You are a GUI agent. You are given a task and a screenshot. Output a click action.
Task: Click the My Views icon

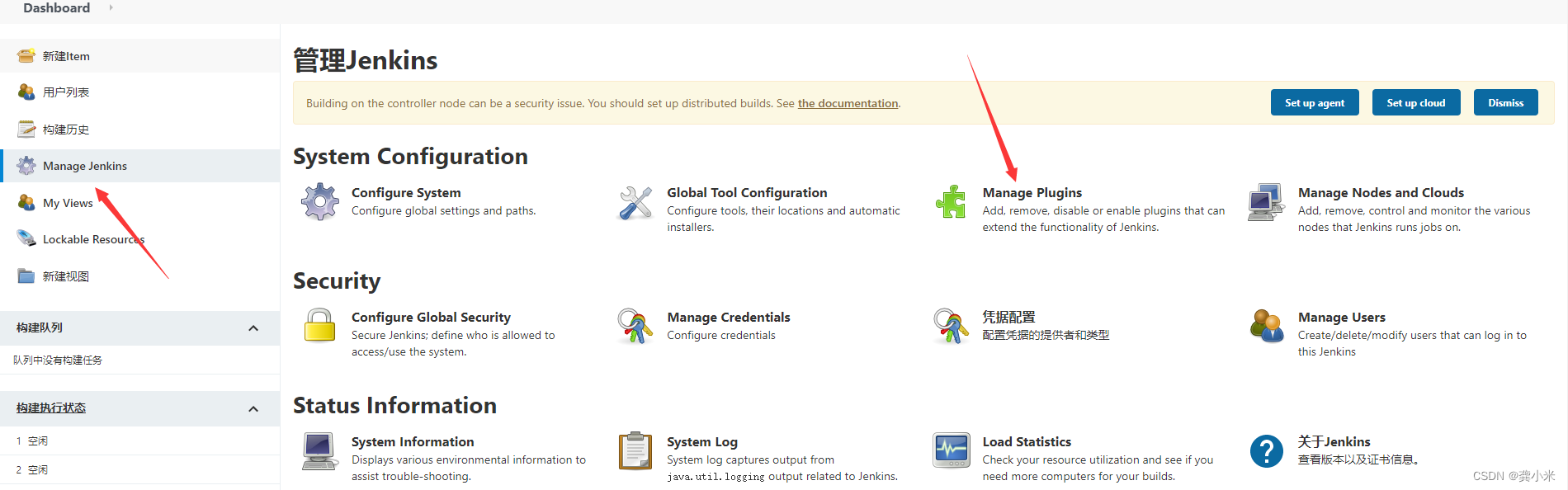click(x=26, y=202)
